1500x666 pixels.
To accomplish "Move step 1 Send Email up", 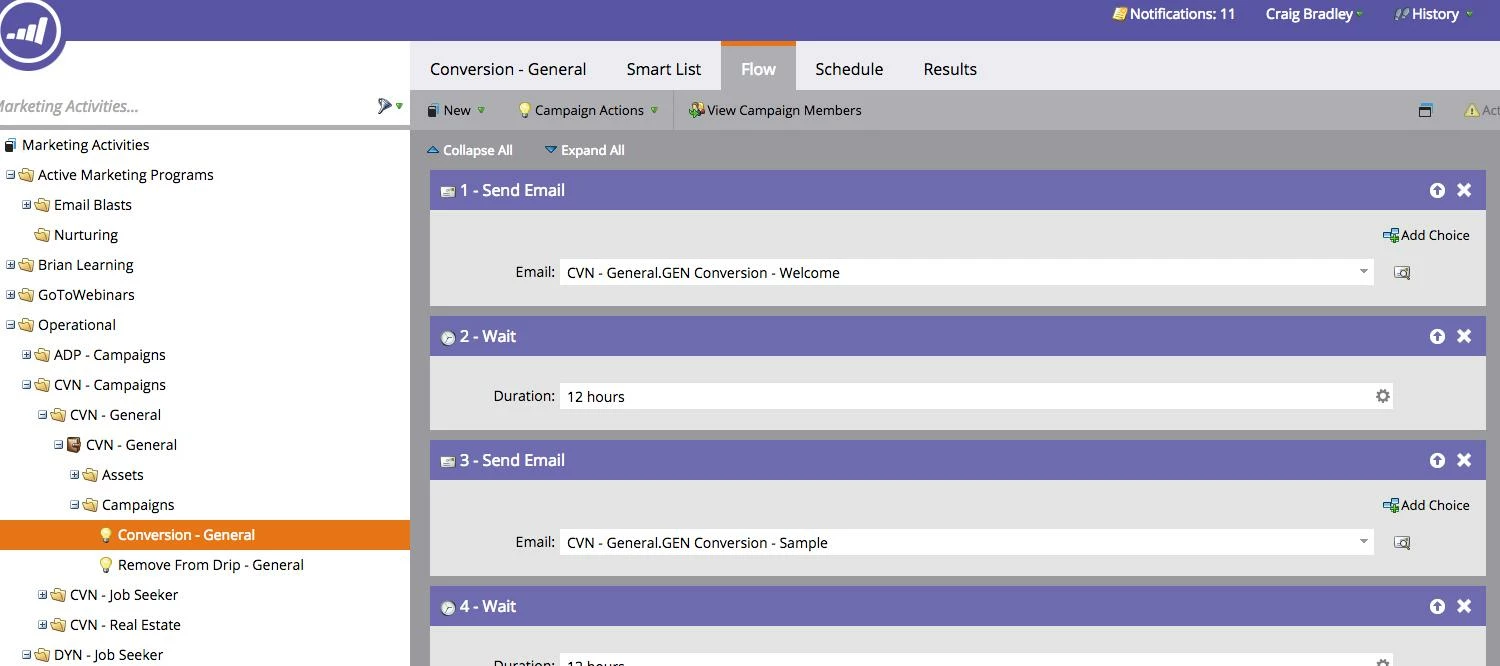I will pos(1437,190).
